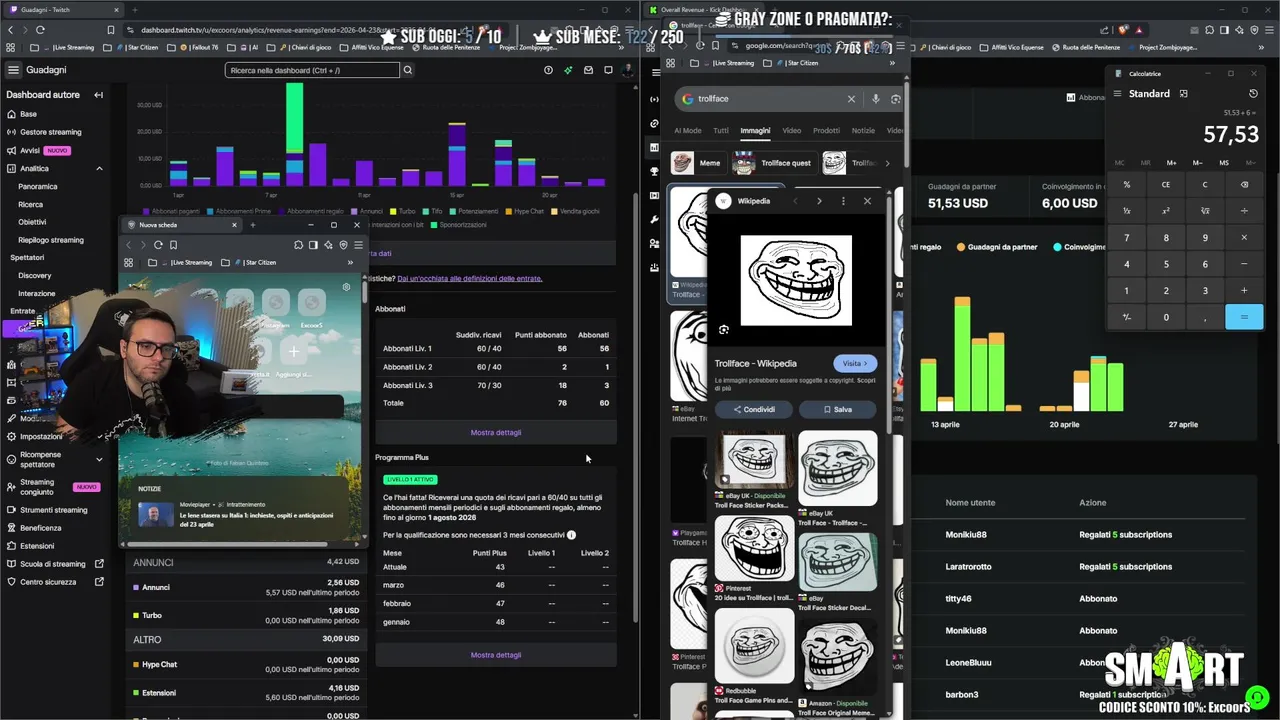This screenshot has height=720, width=1280.
Task: Open the three-dot menu in Wikipedia preview
Action: 843,201
